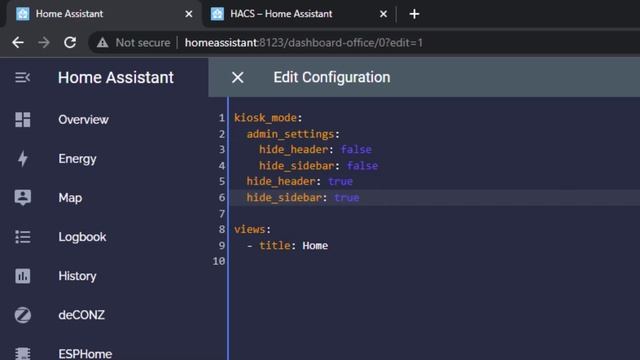The height and width of the screenshot is (360, 640).
Task: Go forward in browser history
Action: pyautogui.click(x=44, y=42)
